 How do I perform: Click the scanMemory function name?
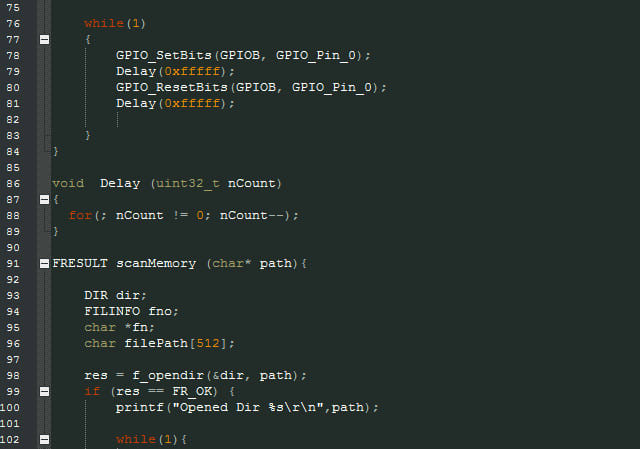click(156, 264)
